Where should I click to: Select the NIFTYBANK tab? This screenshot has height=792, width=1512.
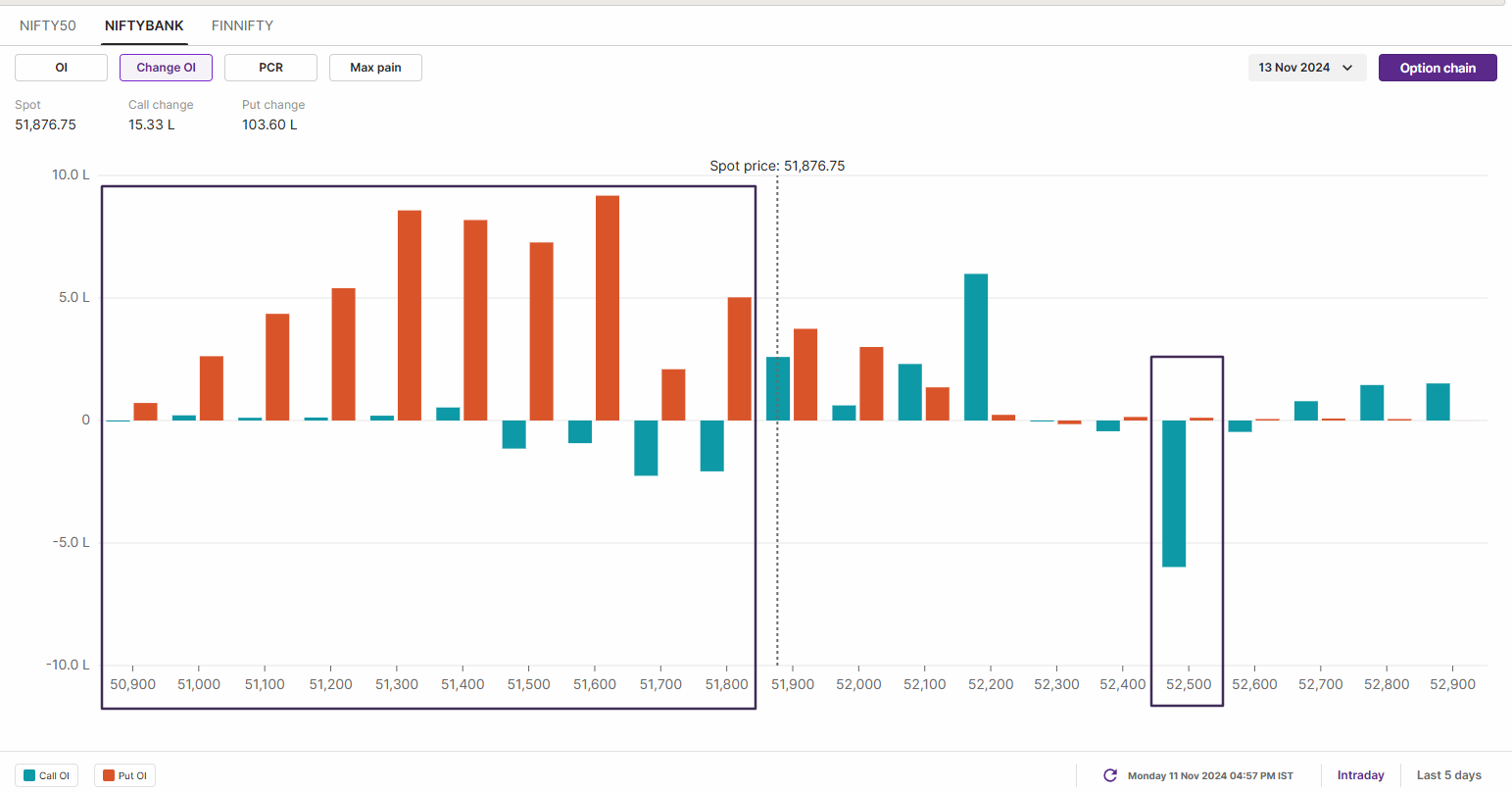(144, 25)
